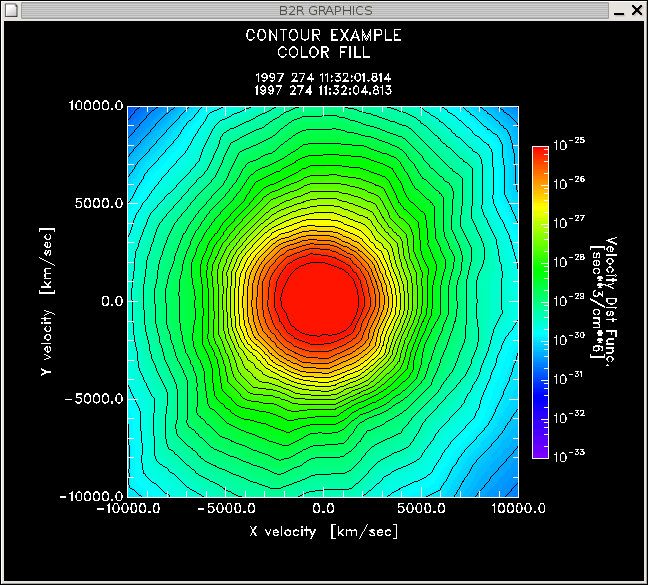648x585 pixels.
Task: Click the B2R GRAPHICS title bar text
Action: [326, 11]
